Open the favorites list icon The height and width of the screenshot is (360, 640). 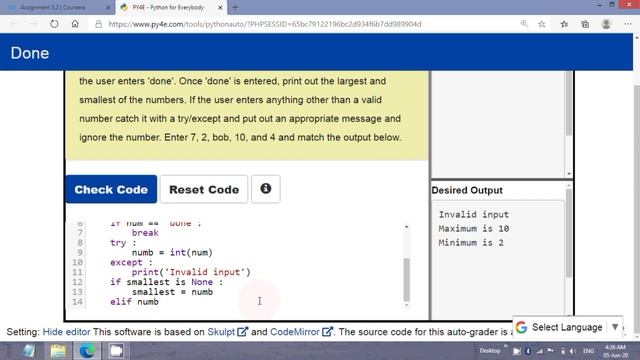[564, 24]
